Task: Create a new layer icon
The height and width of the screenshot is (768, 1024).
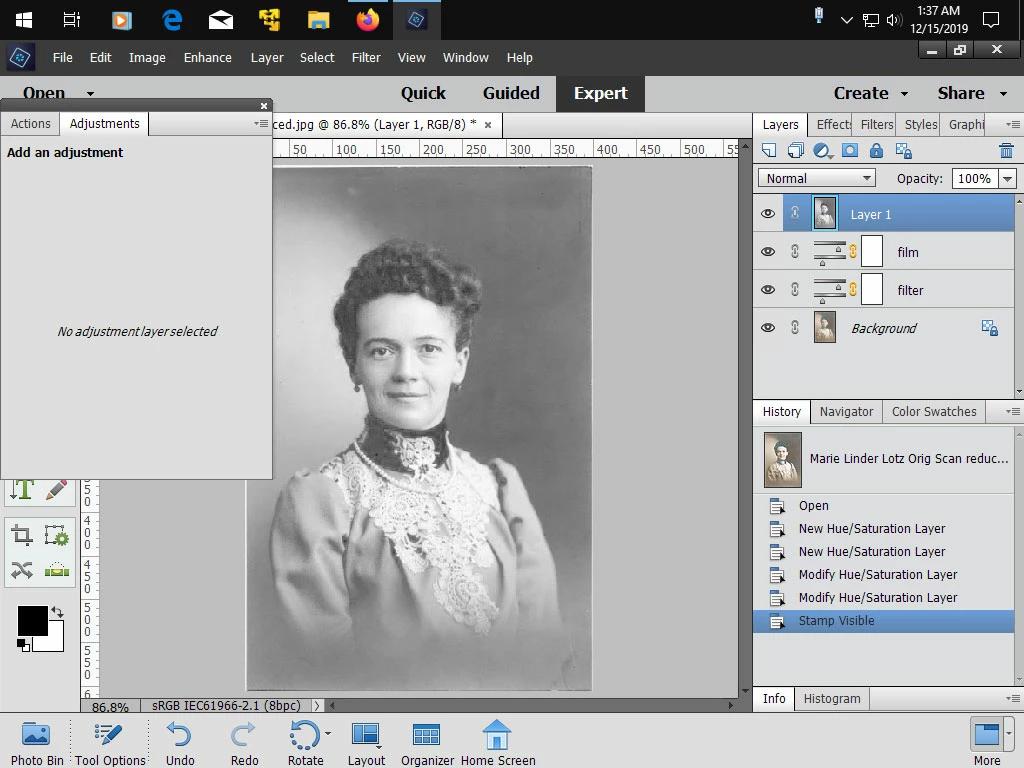Action: pyautogui.click(x=769, y=151)
